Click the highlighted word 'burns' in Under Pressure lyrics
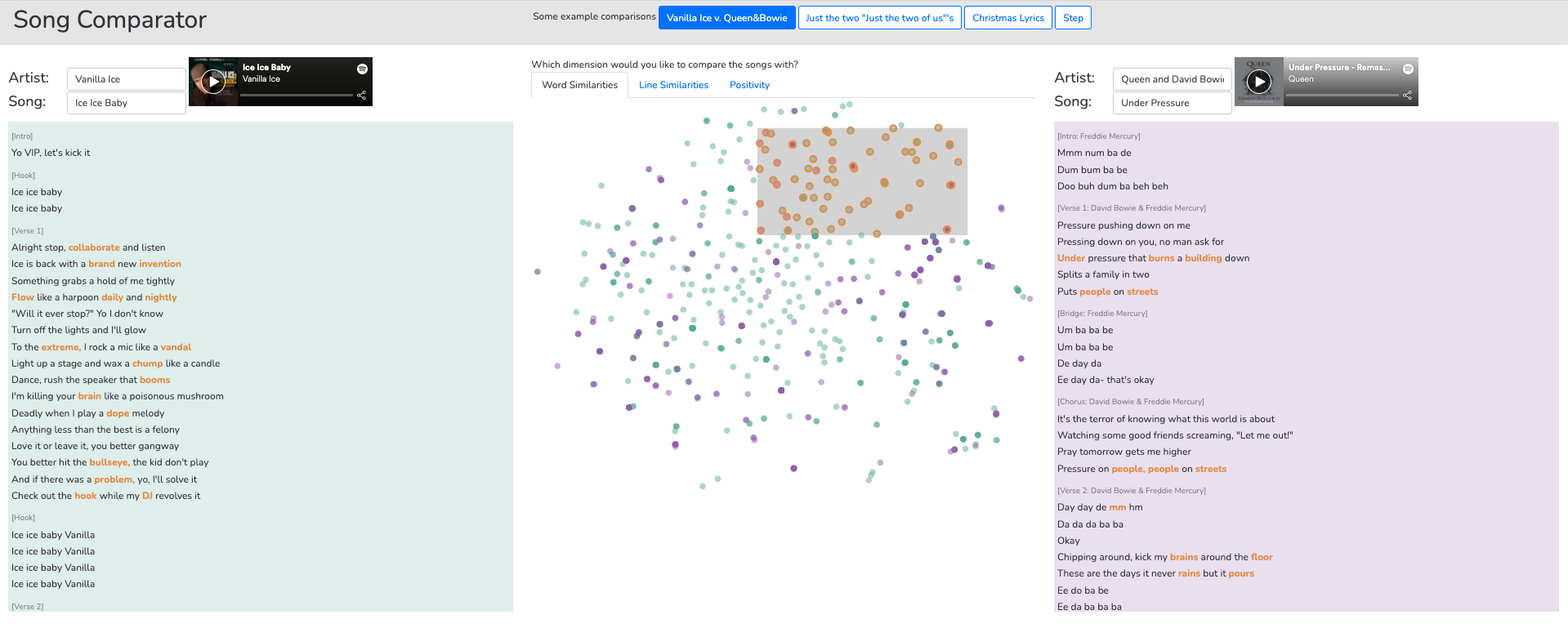The height and width of the screenshot is (628, 1568). (1161, 258)
